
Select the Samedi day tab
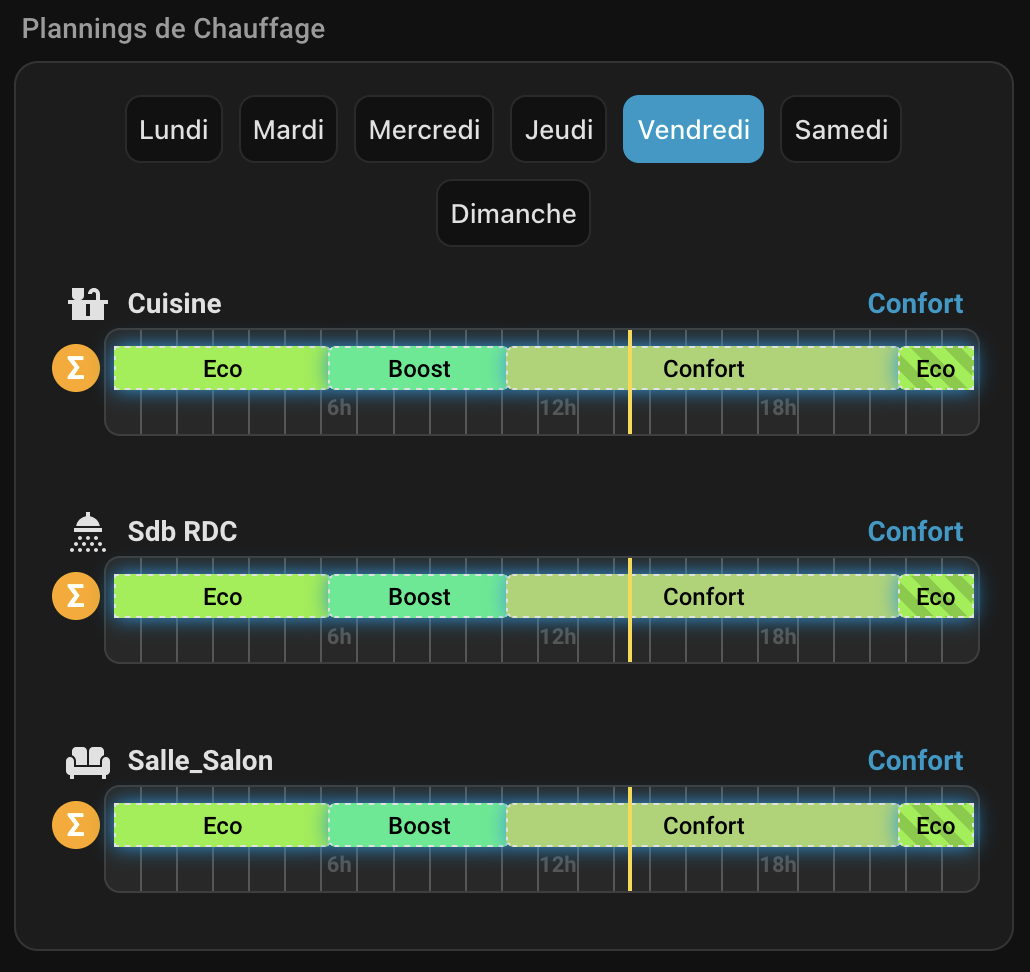point(841,129)
